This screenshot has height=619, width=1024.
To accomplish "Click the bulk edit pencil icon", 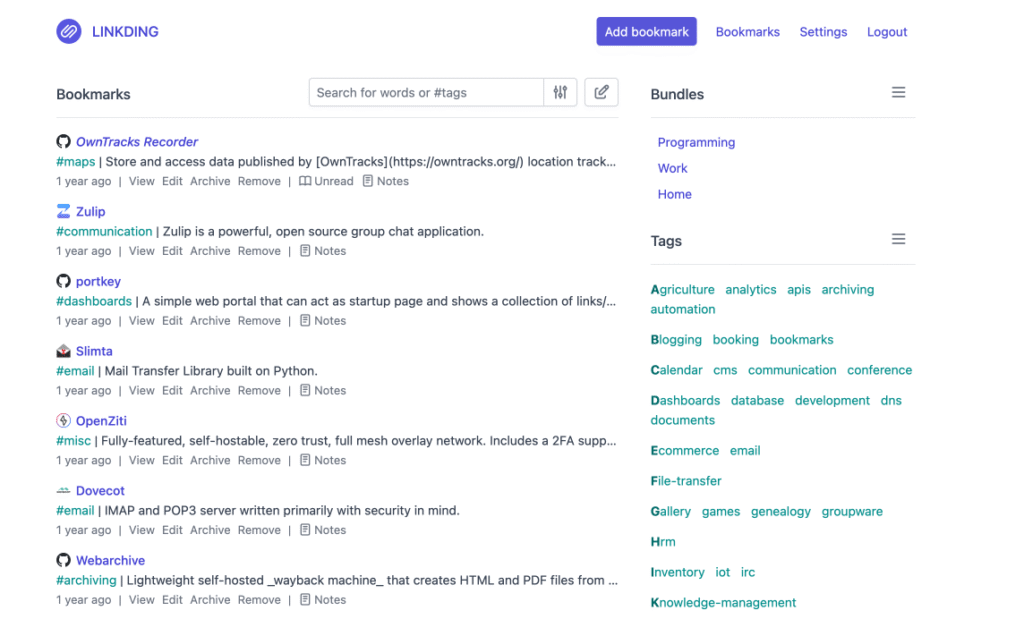I will pyautogui.click(x=601, y=93).
